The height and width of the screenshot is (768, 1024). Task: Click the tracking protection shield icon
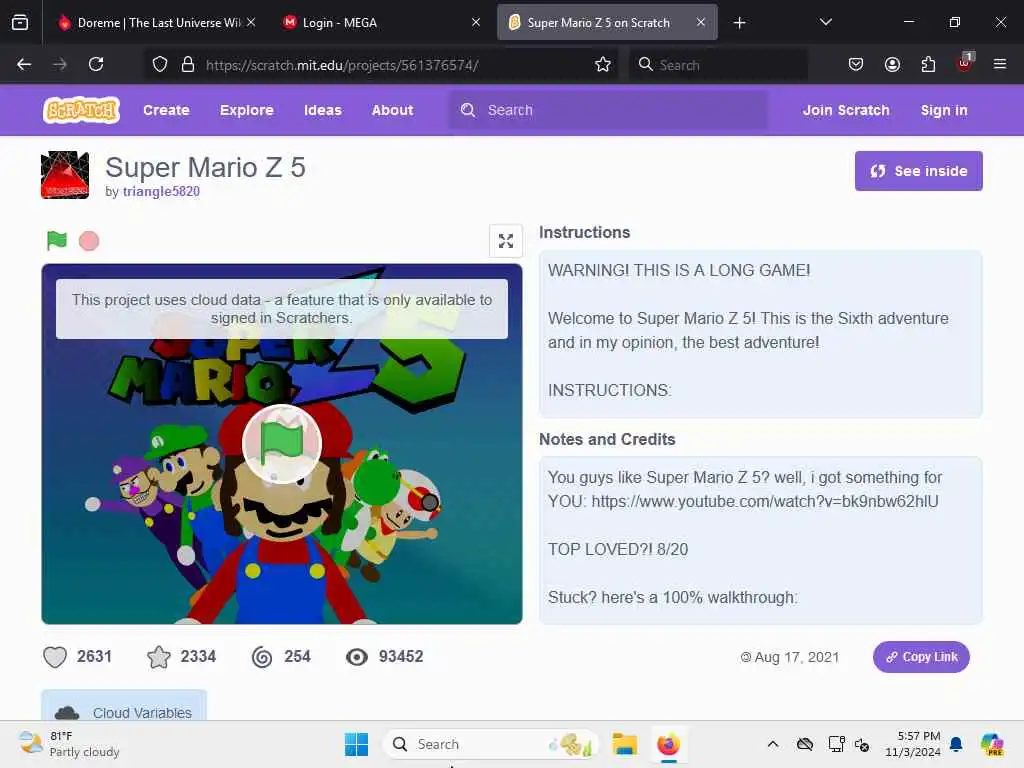pyautogui.click(x=160, y=65)
